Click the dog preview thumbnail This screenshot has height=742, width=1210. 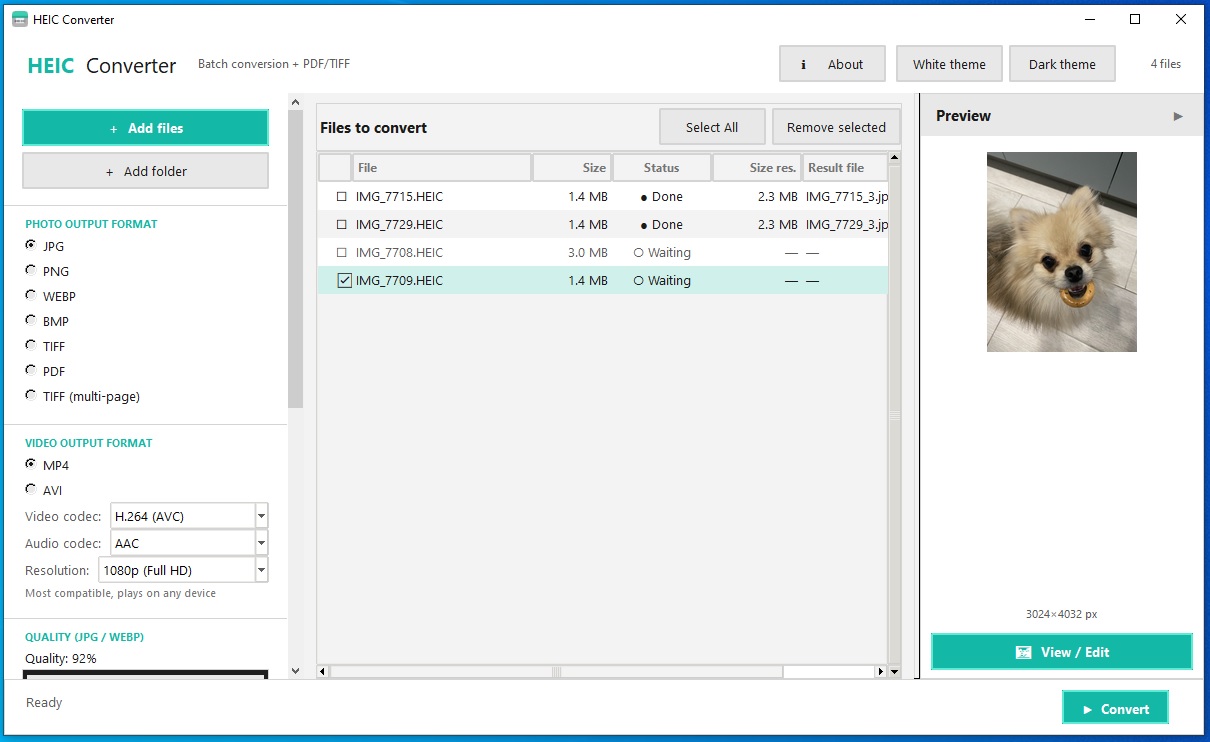coord(1062,252)
